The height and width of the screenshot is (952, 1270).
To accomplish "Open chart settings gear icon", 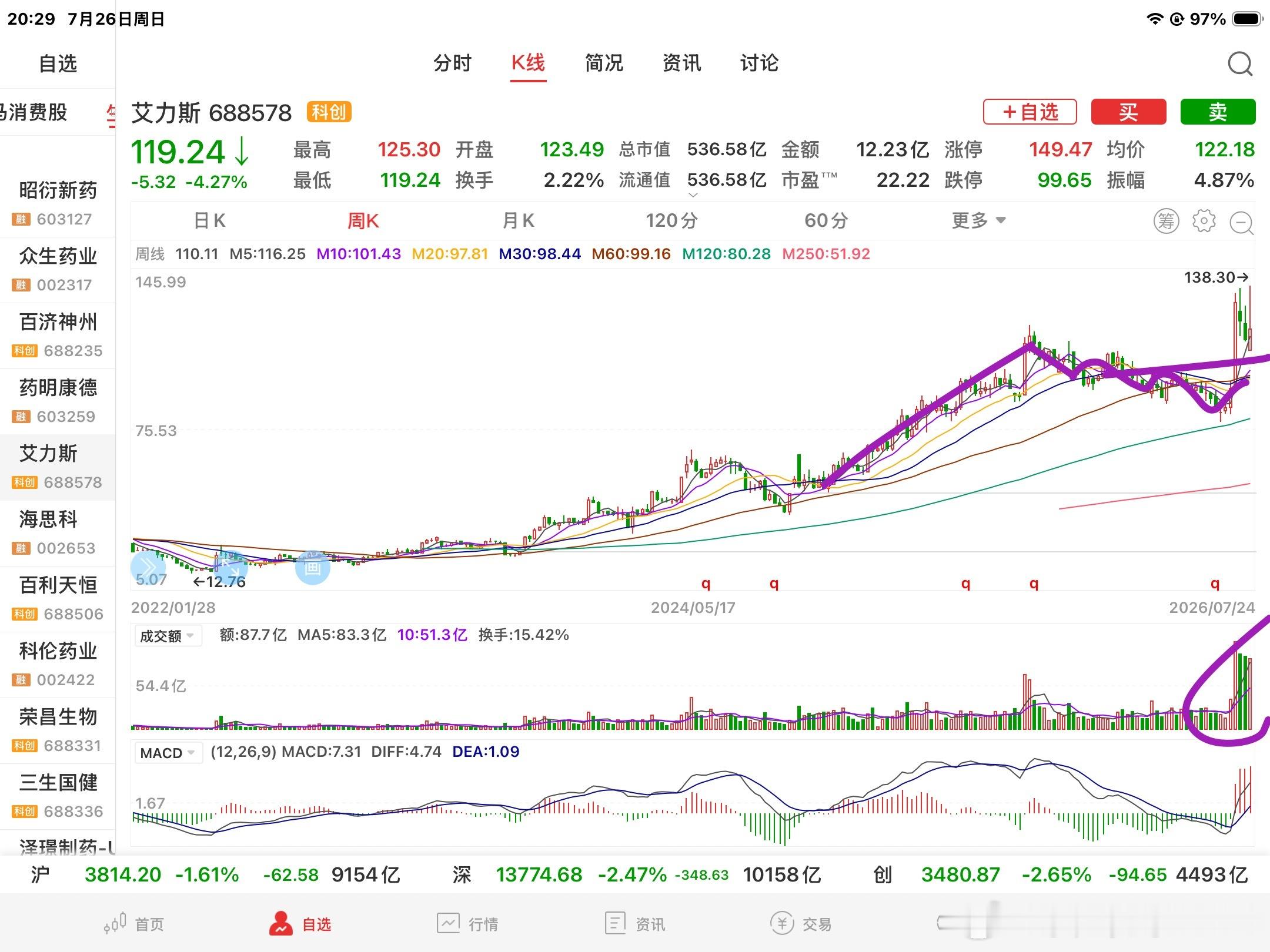I will point(1204,221).
